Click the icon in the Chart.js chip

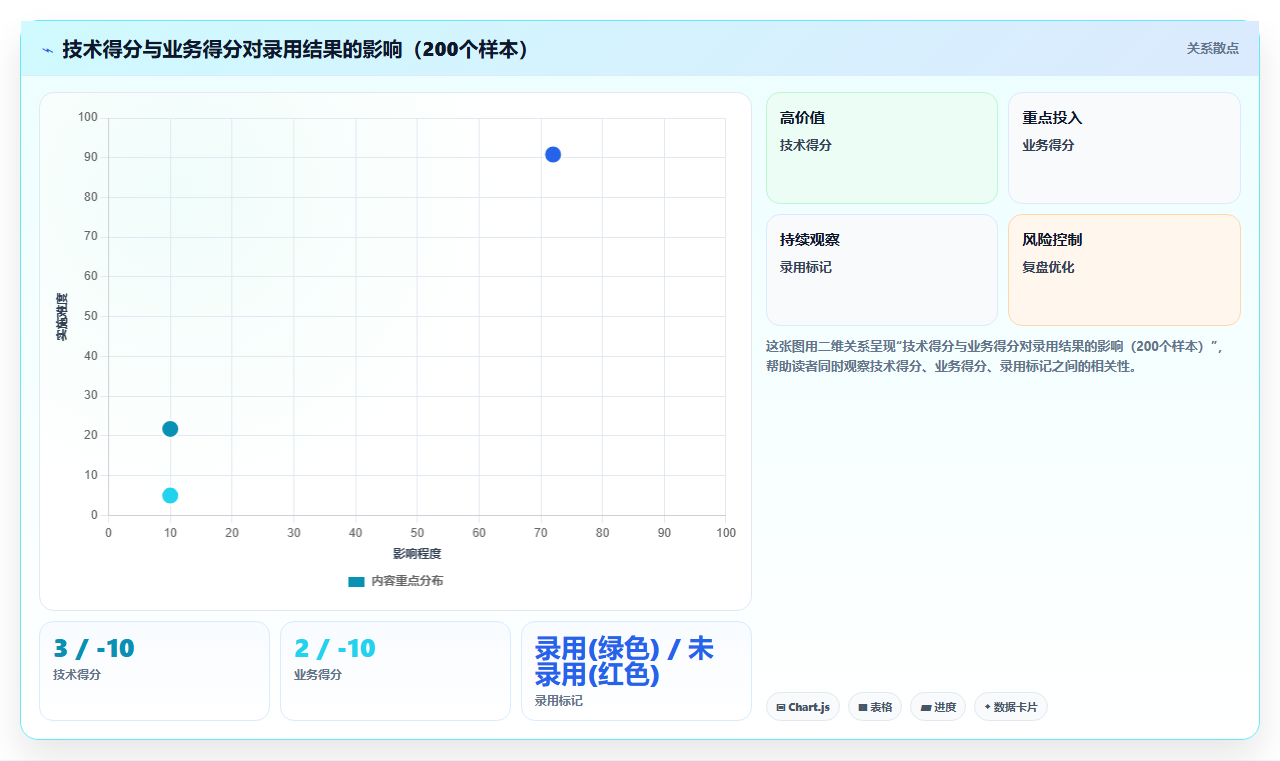coord(781,708)
